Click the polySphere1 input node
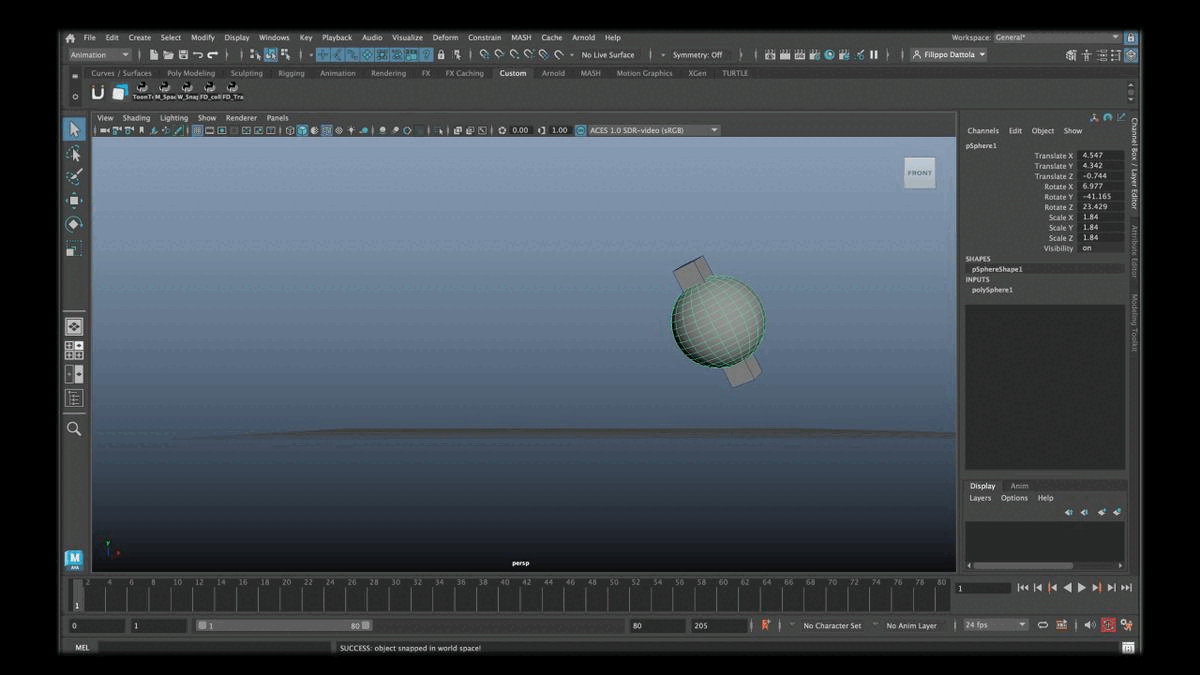This screenshot has height=675, width=1200. (992, 290)
